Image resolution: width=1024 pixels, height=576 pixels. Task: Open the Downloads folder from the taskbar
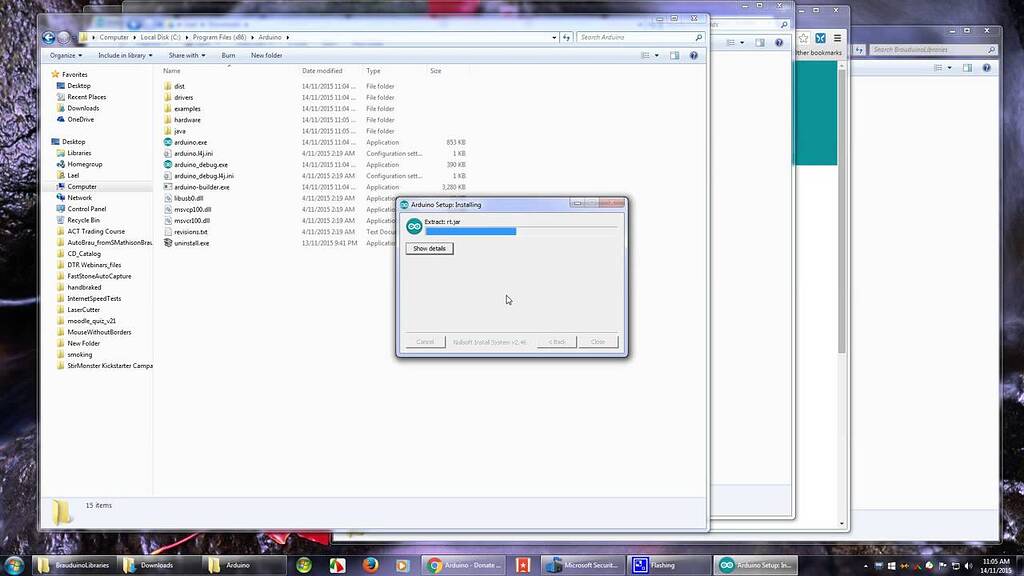click(155, 565)
